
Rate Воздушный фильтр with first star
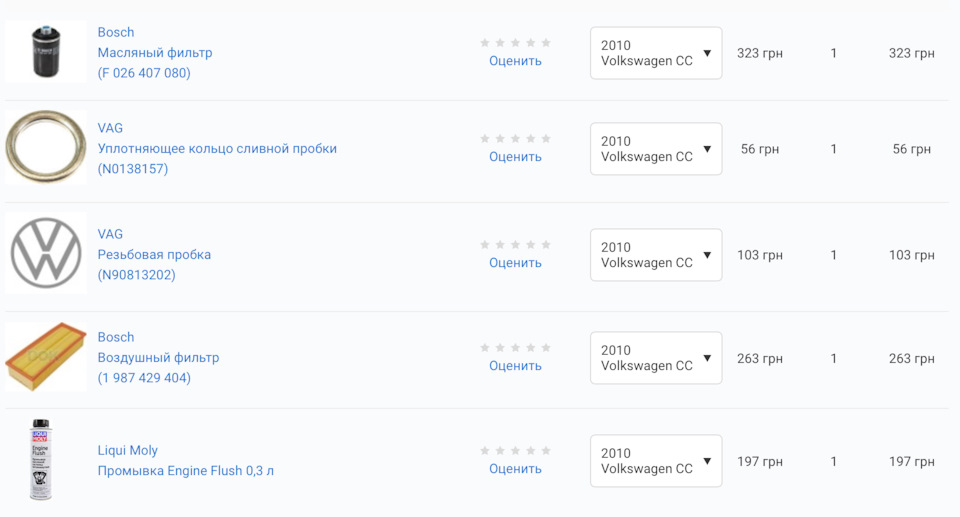pos(485,347)
